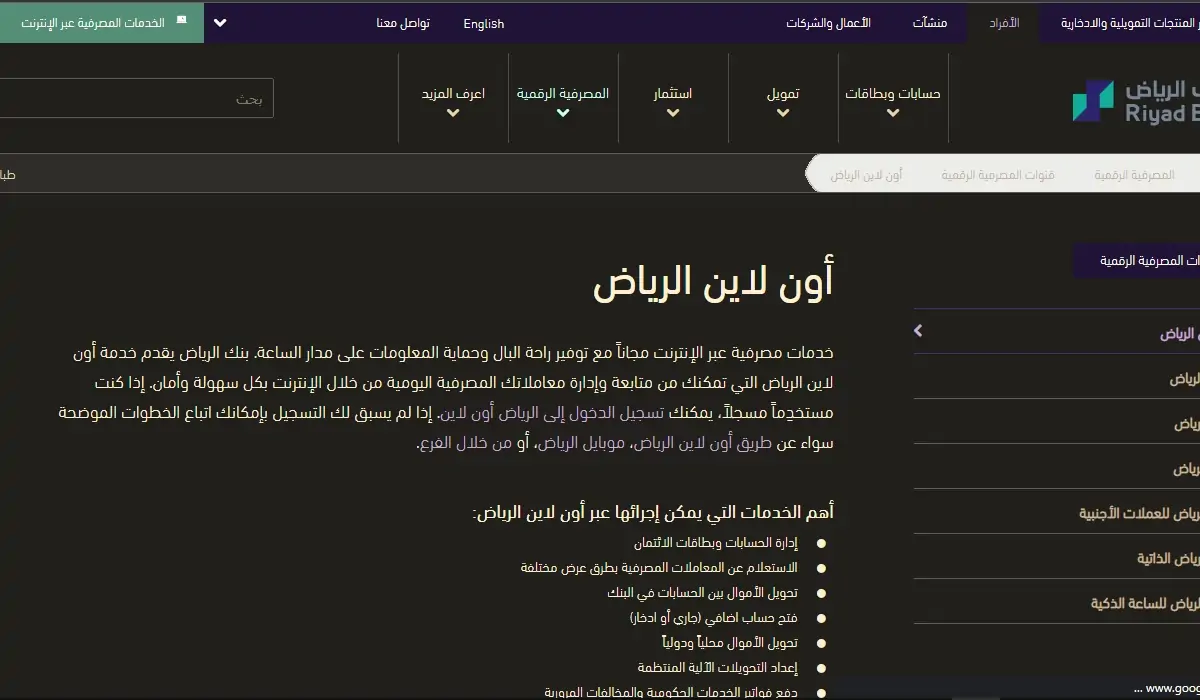Go to قنوات المصرفية الرقمية breadcrumb
The width and height of the screenshot is (1200, 700).
pyautogui.click(x=997, y=175)
